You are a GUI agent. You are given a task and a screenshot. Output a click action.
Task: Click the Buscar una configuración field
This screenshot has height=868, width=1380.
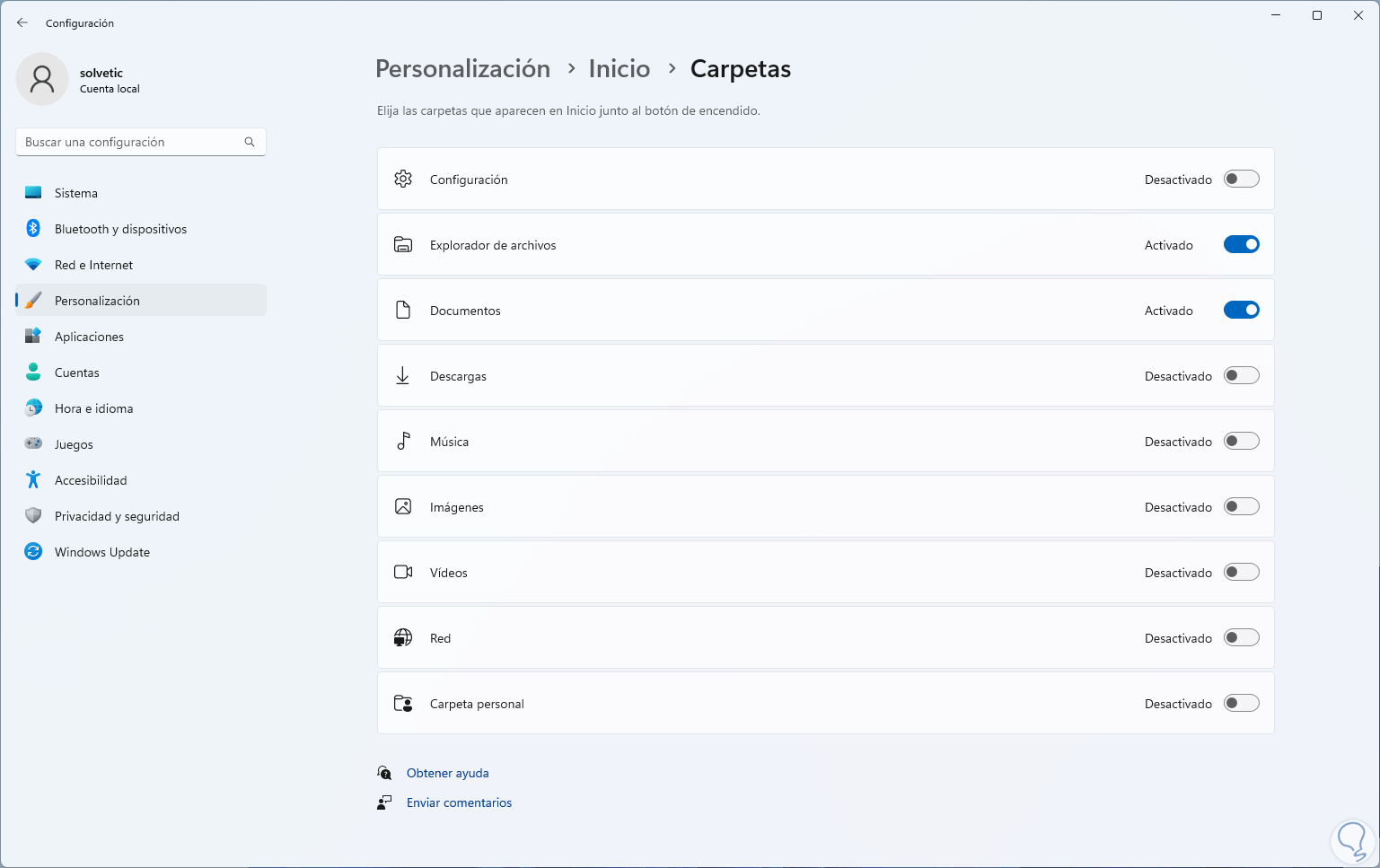(x=130, y=142)
